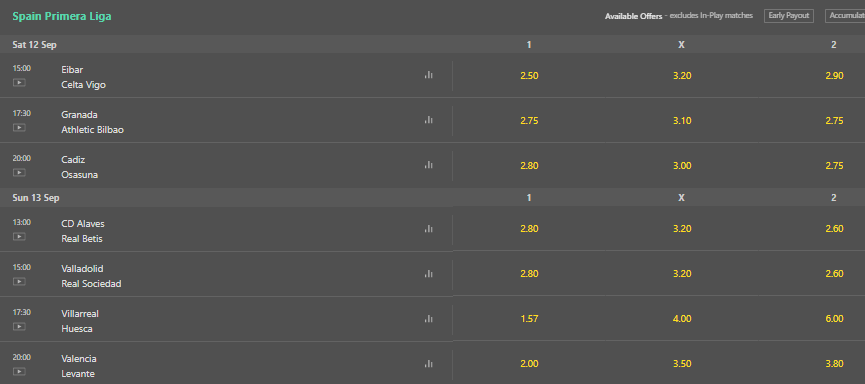The height and width of the screenshot is (384, 865).
Task: Open stats icon for Valencia vs Levante
Action: click(x=429, y=364)
